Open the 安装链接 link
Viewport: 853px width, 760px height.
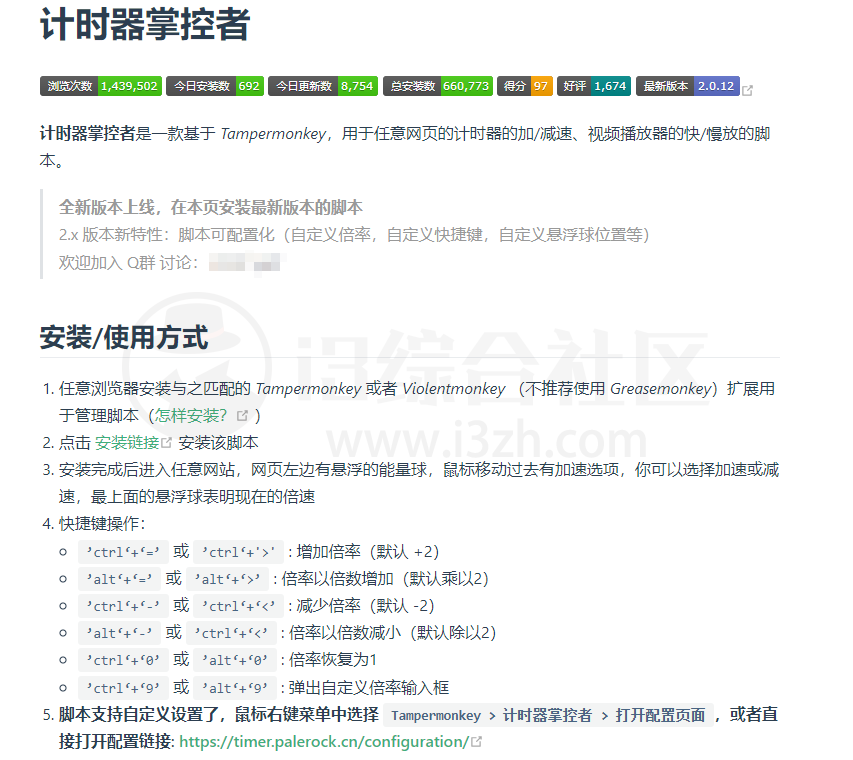(x=127, y=443)
